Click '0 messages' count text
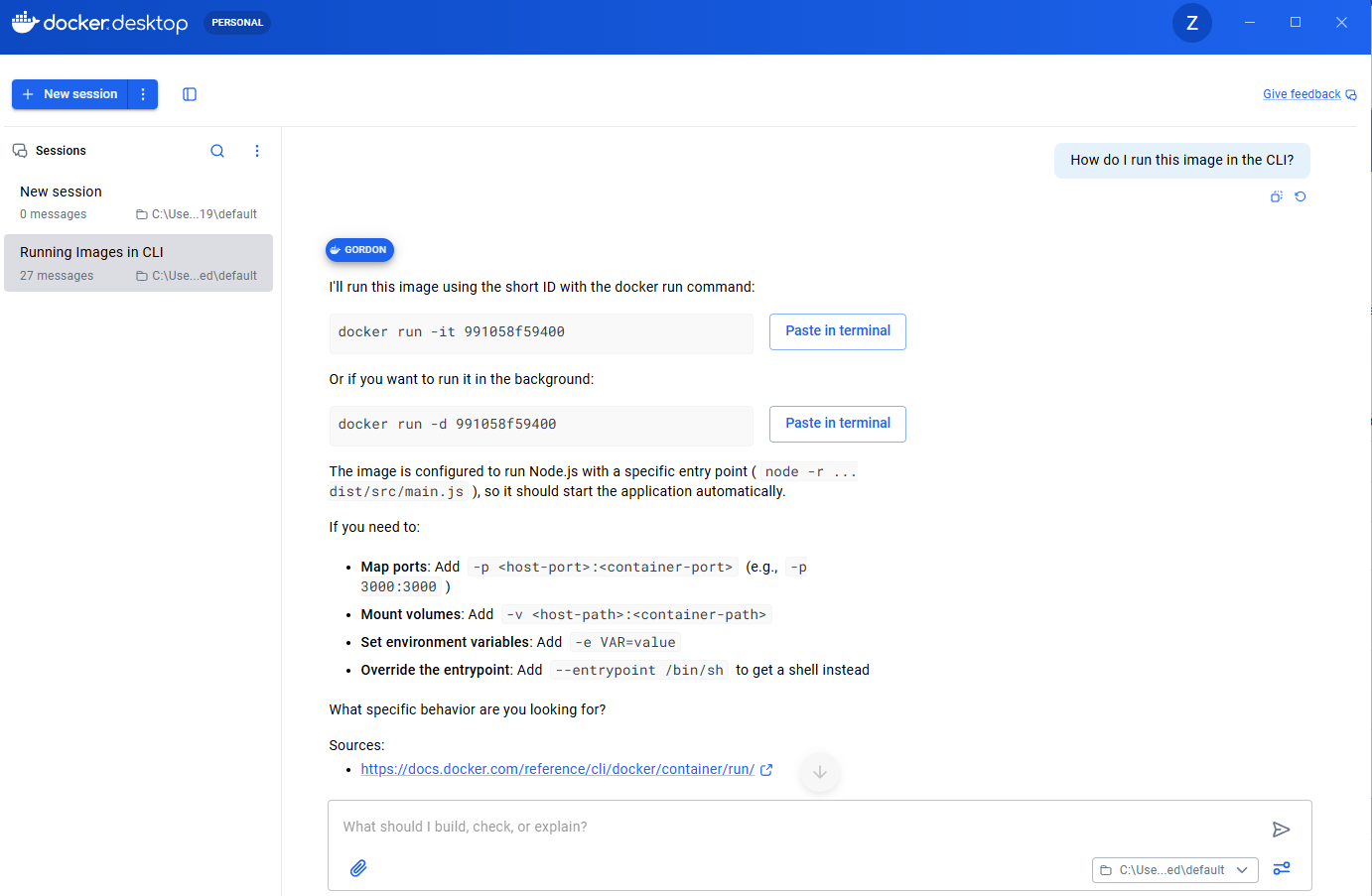Viewport: 1372px width, 896px height. click(54, 214)
